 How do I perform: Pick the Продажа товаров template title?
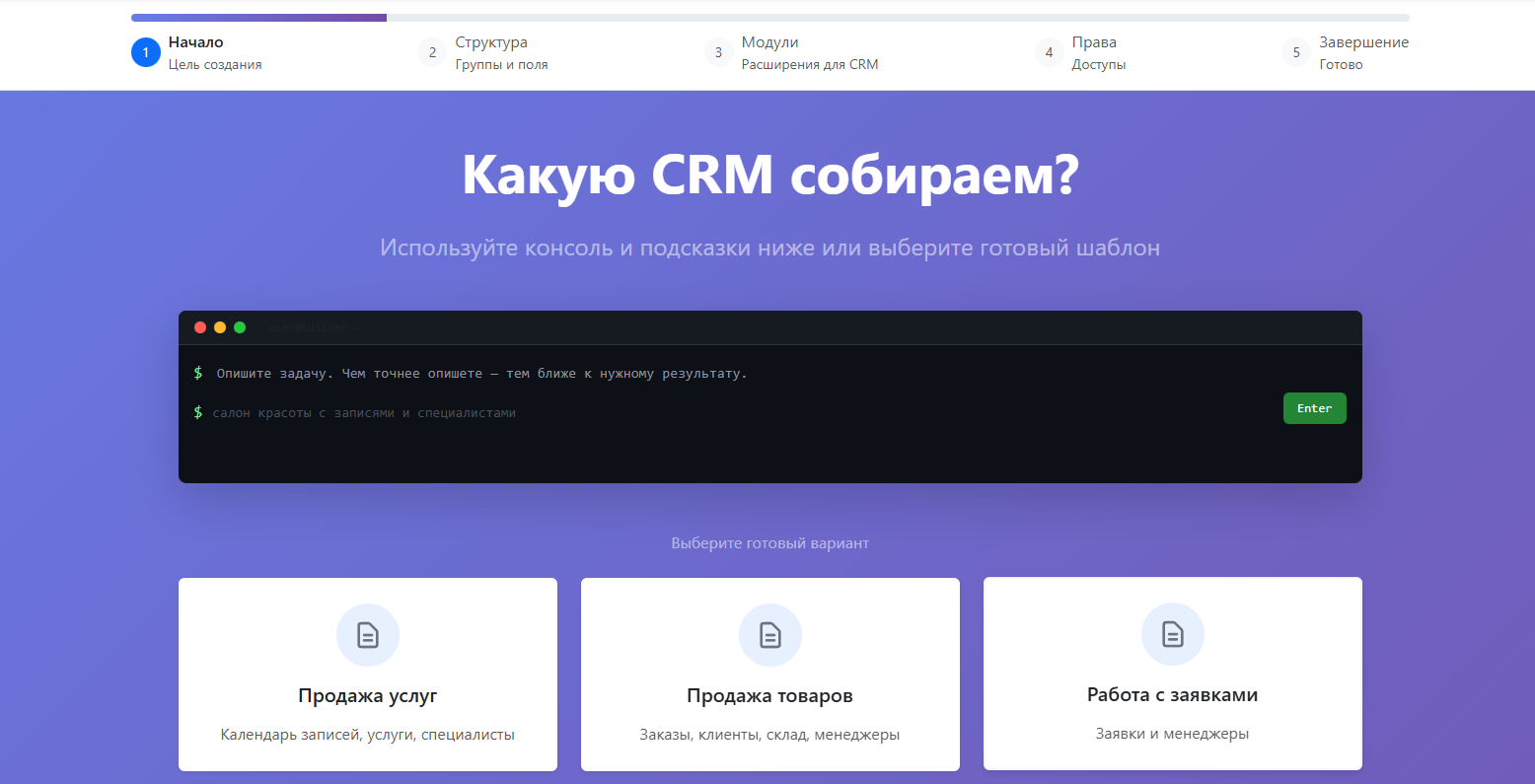point(769,695)
